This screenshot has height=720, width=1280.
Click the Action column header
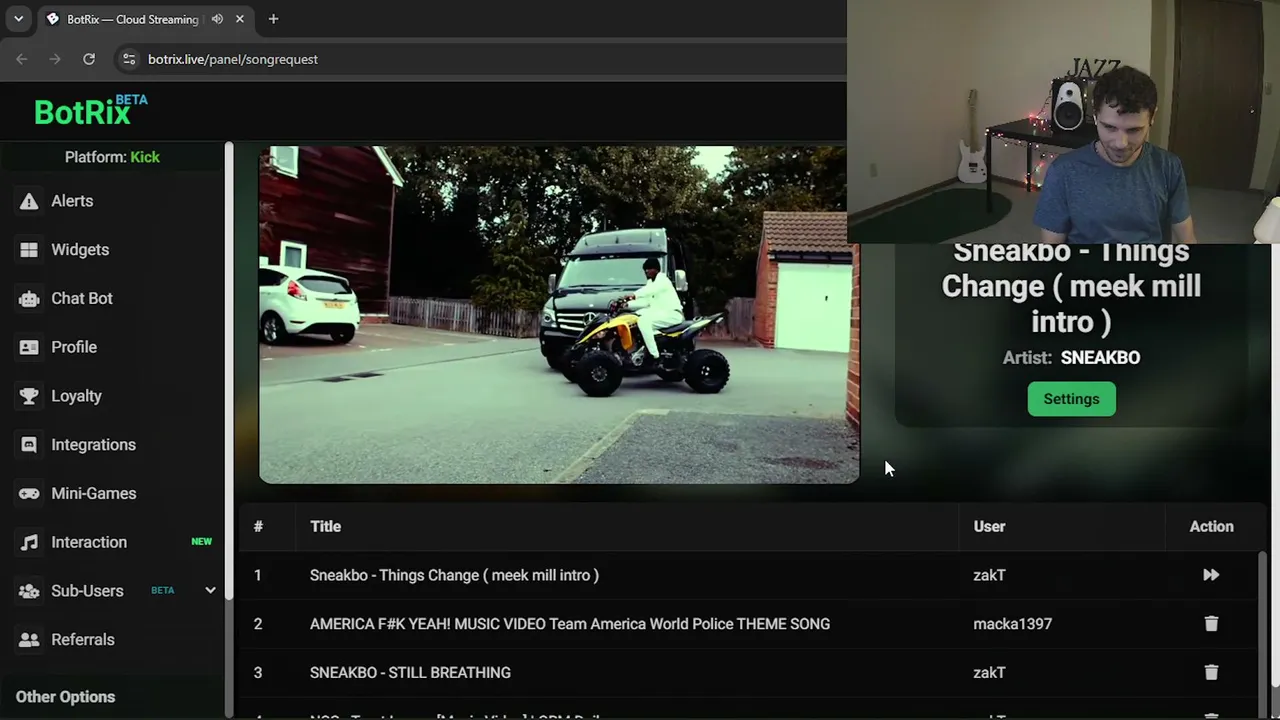(1211, 526)
